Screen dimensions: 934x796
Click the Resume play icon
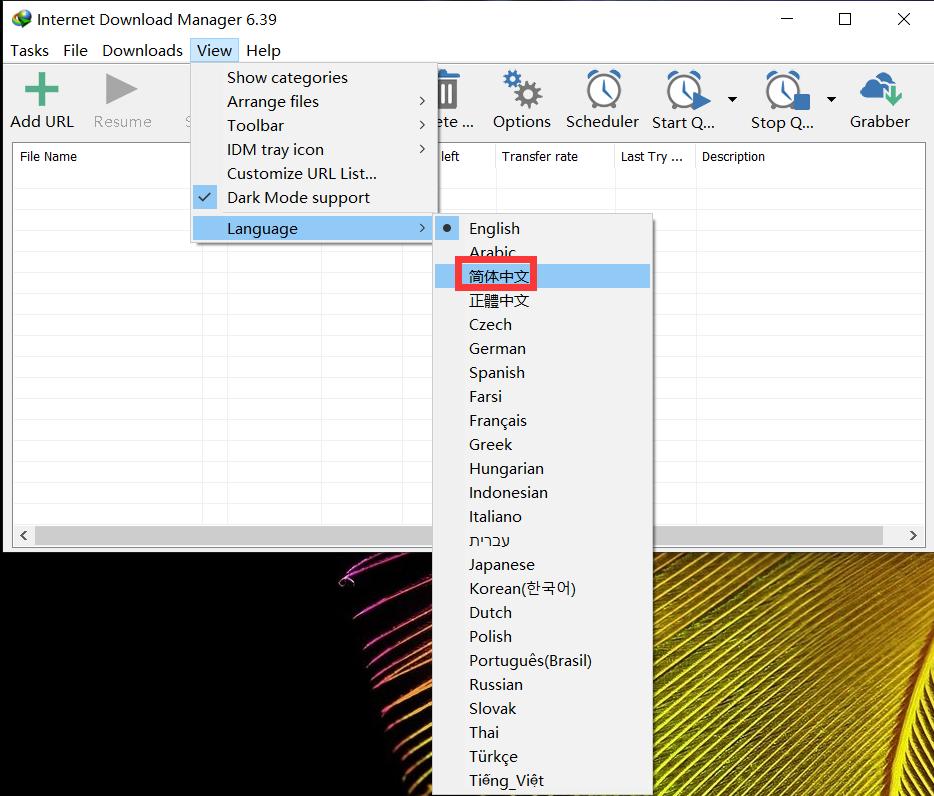pos(122,89)
